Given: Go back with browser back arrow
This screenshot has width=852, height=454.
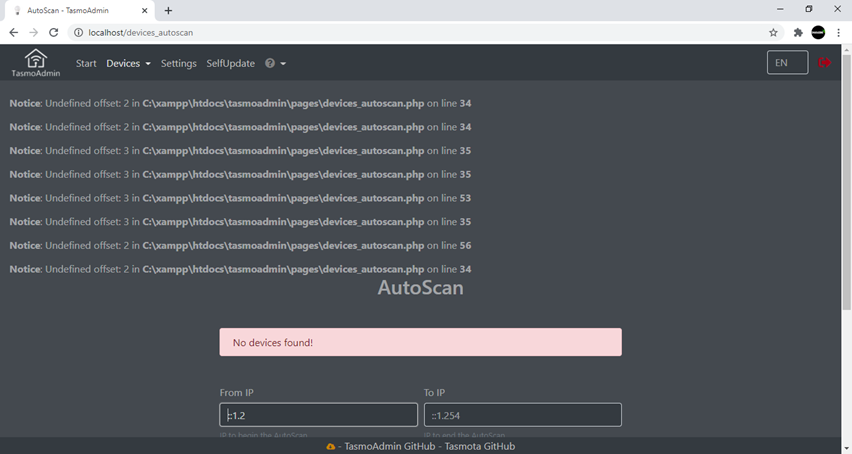Looking at the screenshot, I should tap(14, 33).
